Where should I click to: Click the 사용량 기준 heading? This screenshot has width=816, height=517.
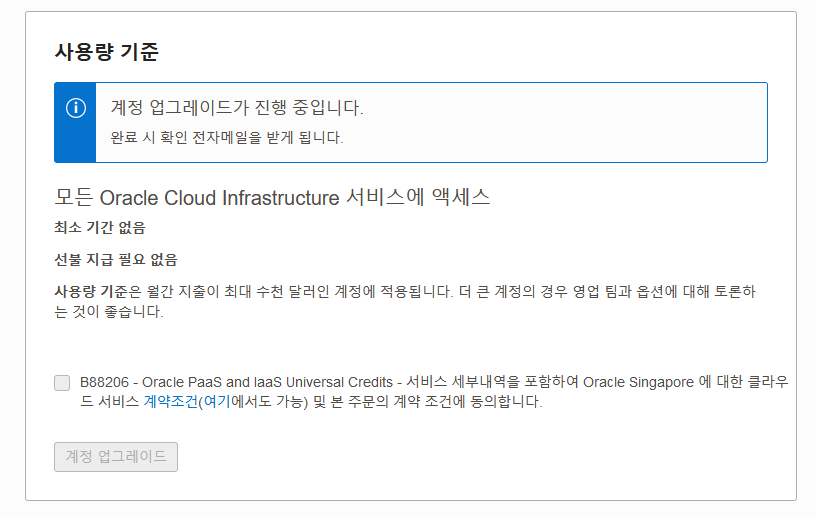pos(107,52)
